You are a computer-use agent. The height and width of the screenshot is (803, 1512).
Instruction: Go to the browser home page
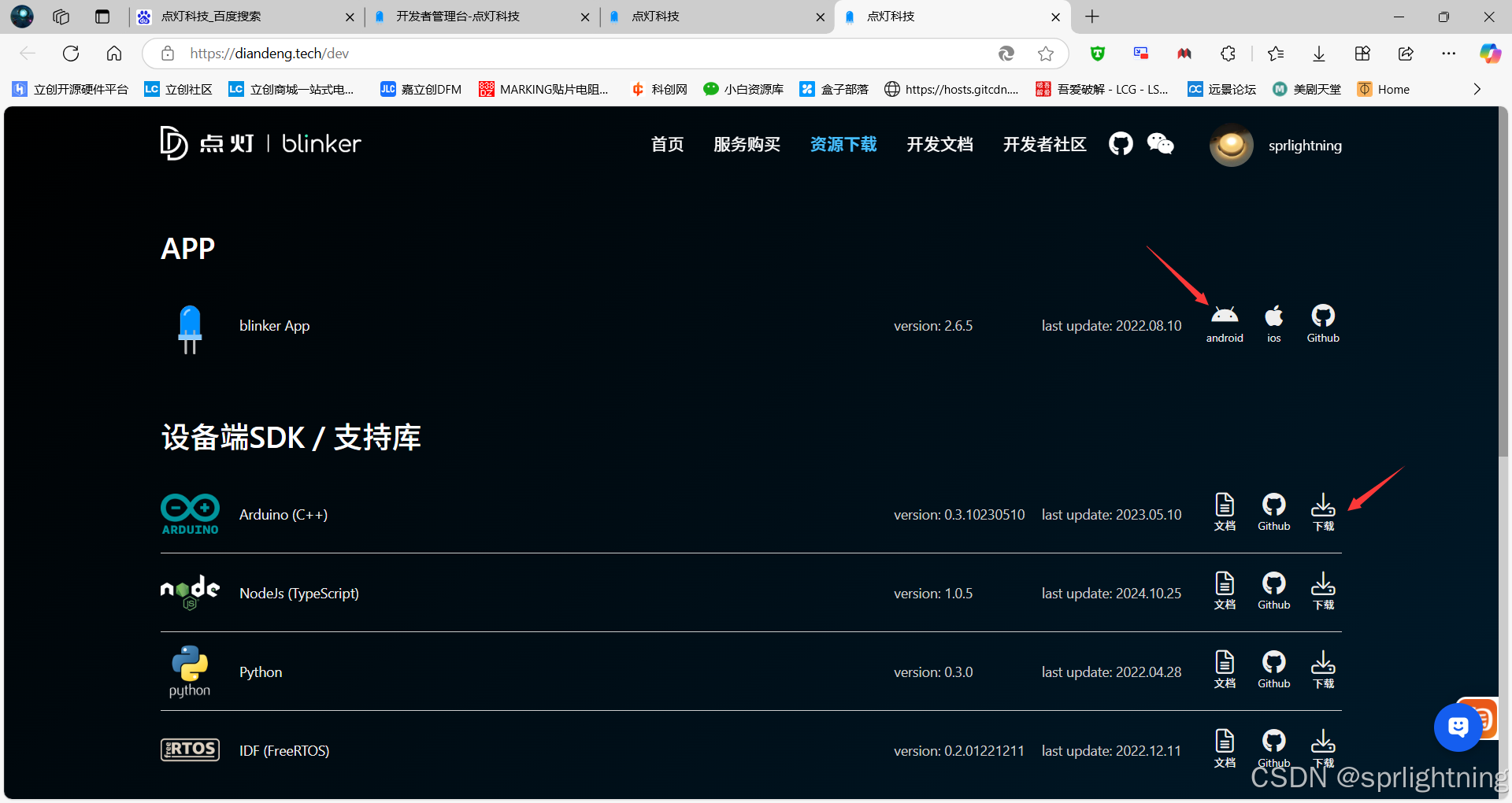[x=114, y=54]
